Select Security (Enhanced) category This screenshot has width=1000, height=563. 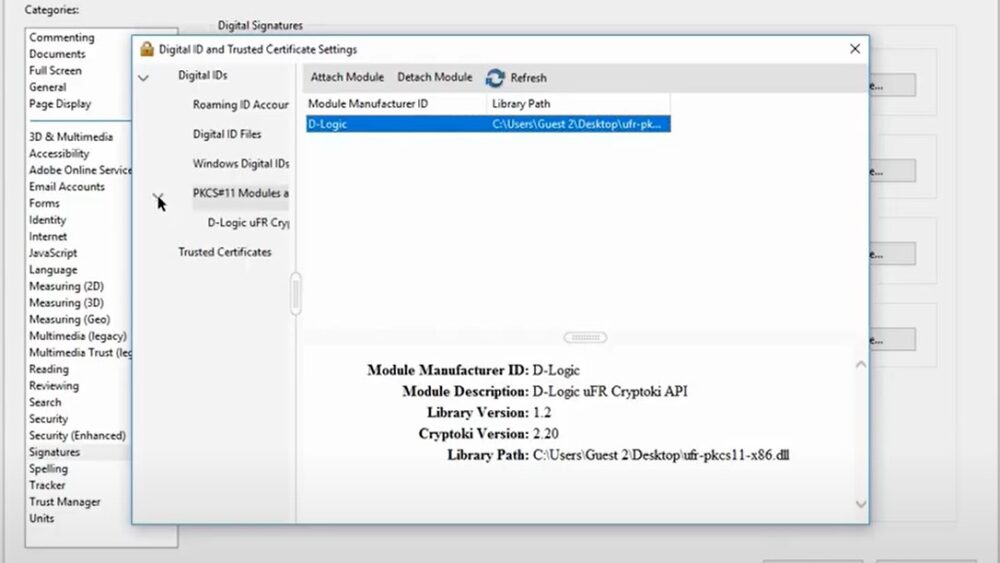pos(77,435)
